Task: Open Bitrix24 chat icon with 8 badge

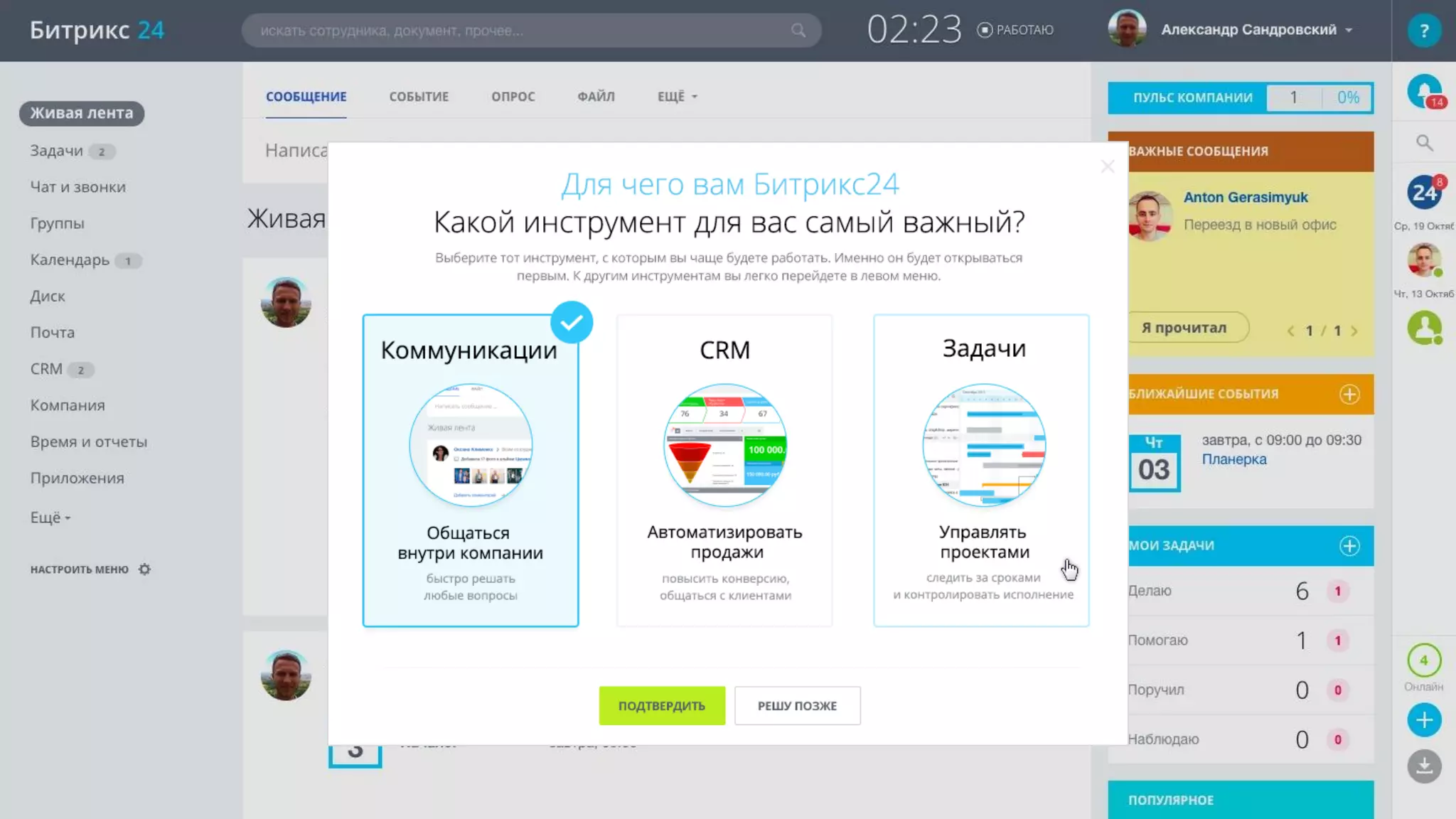Action: point(1424,192)
